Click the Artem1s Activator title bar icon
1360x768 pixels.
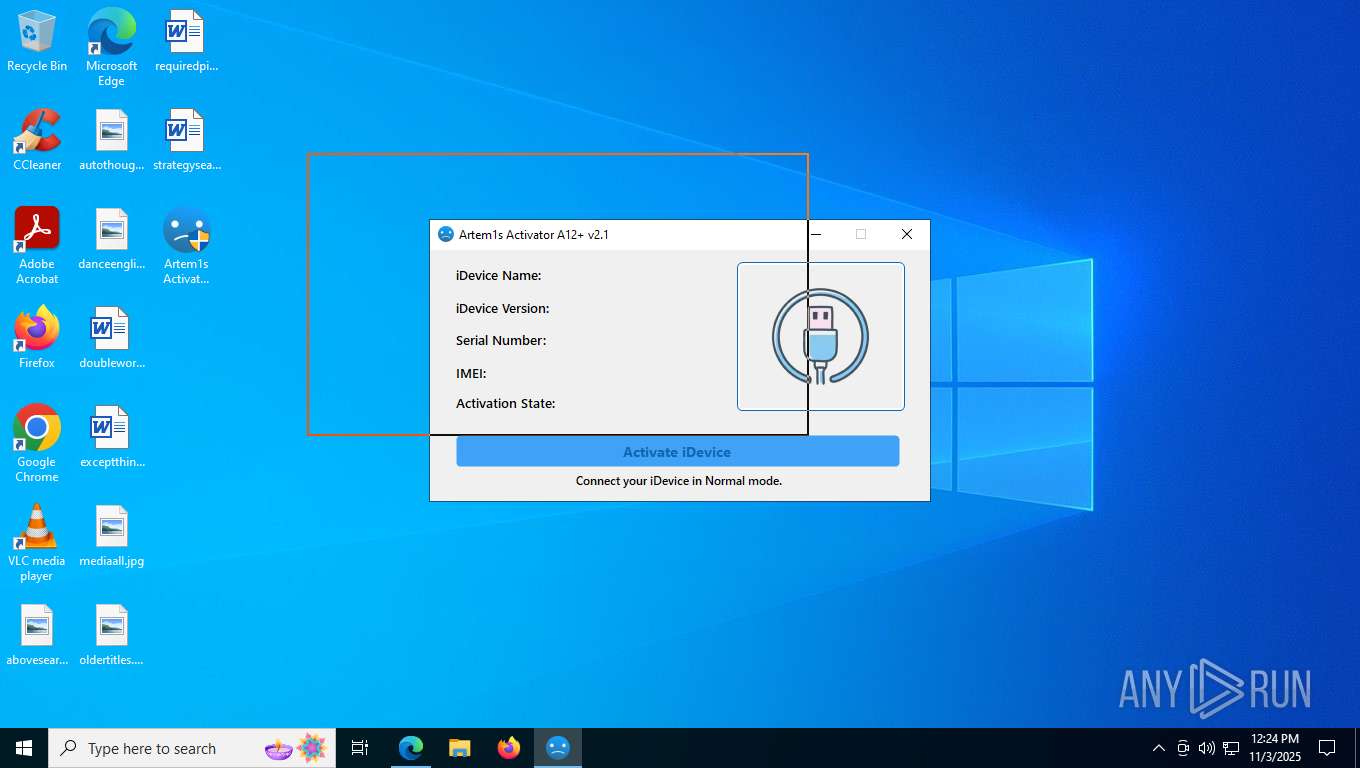click(x=446, y=234)
